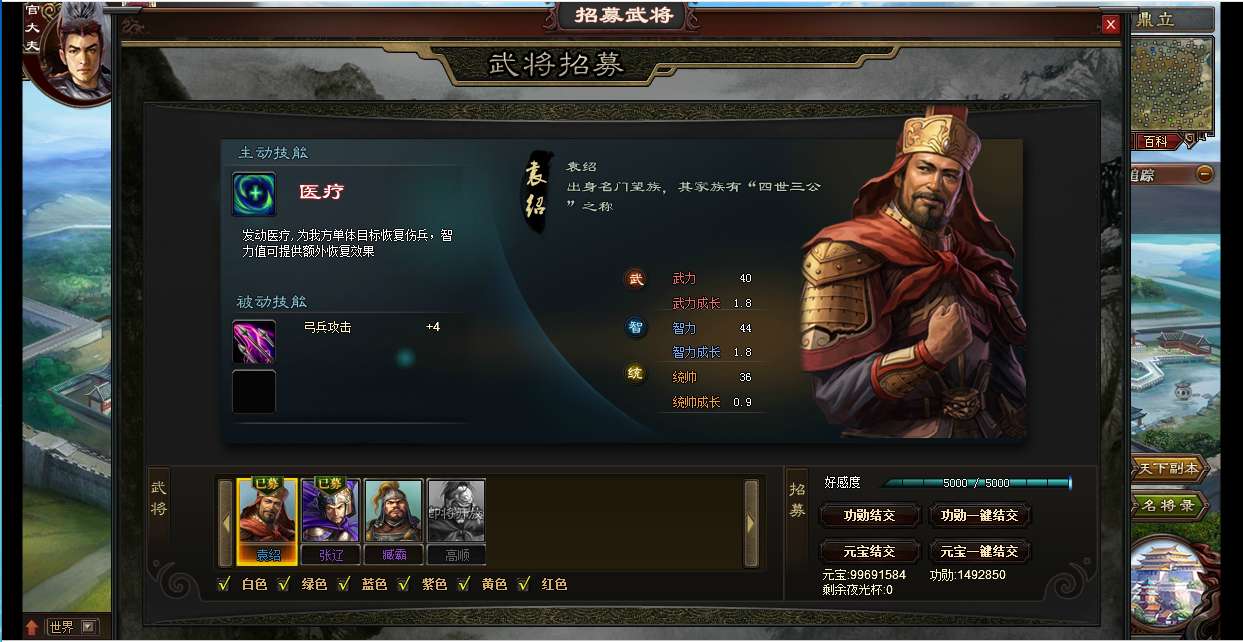Uncheck the 白色 quality filter
This screenshot has height=642, width=1243.
point(224,584)
